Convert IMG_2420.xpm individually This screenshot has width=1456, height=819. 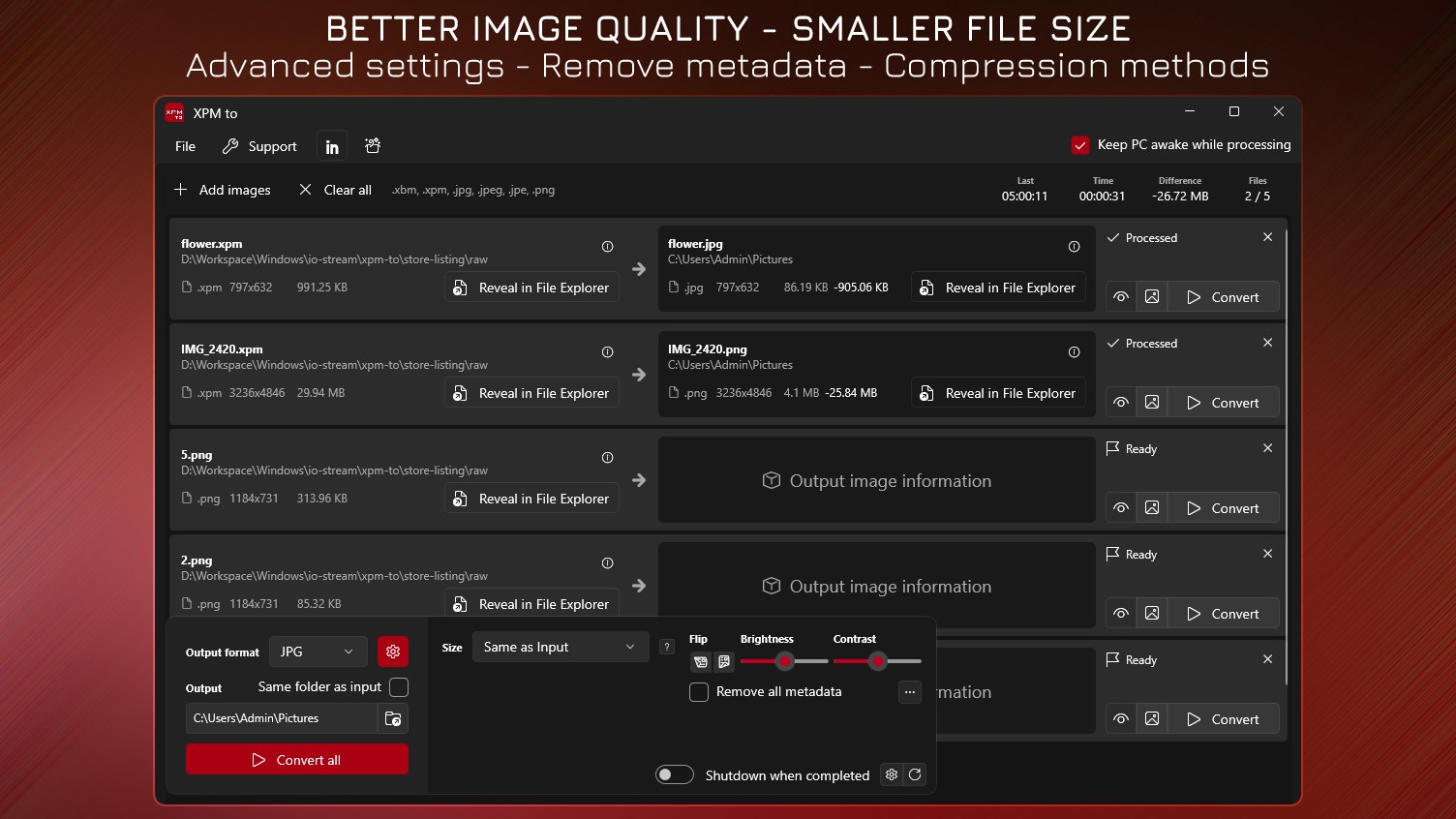pyautogui.click(x=1224, y=403)
